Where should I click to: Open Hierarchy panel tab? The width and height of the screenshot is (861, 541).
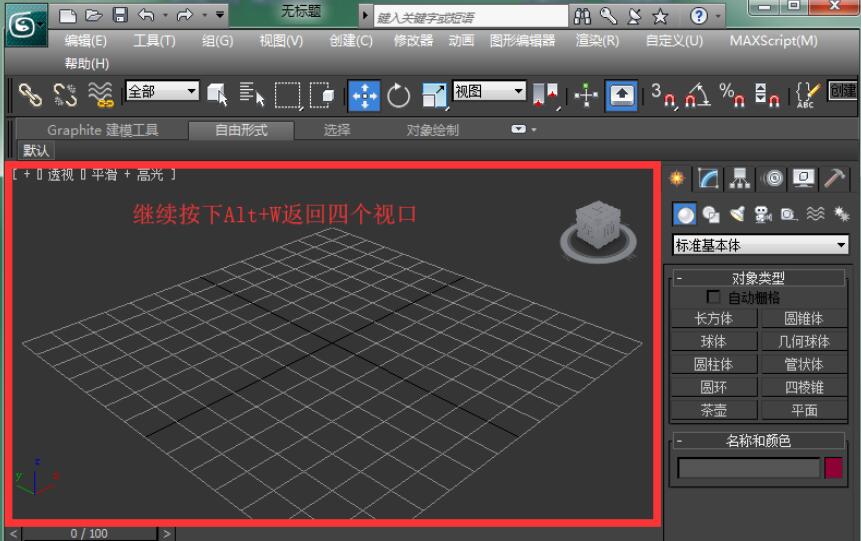tap(740, 179)
